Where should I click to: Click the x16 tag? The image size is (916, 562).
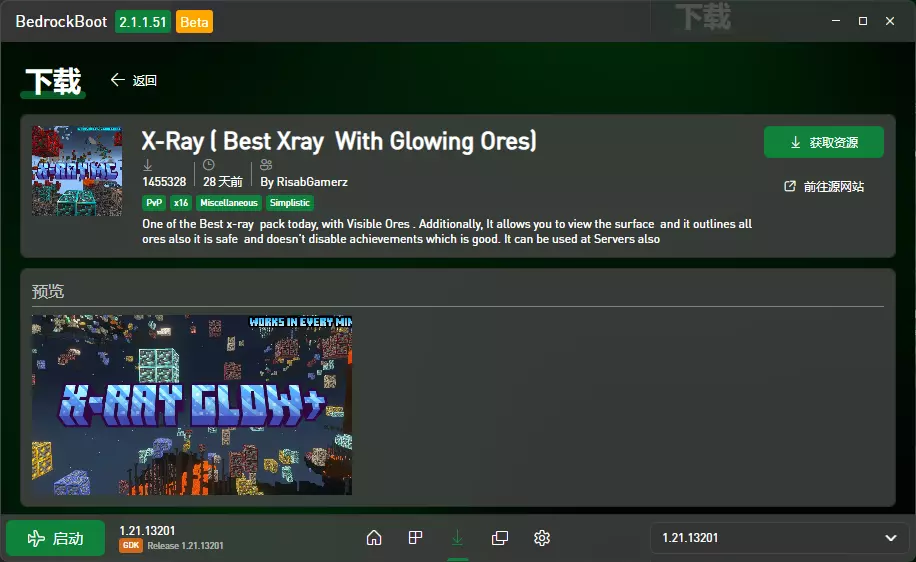[x=181, y=203]
